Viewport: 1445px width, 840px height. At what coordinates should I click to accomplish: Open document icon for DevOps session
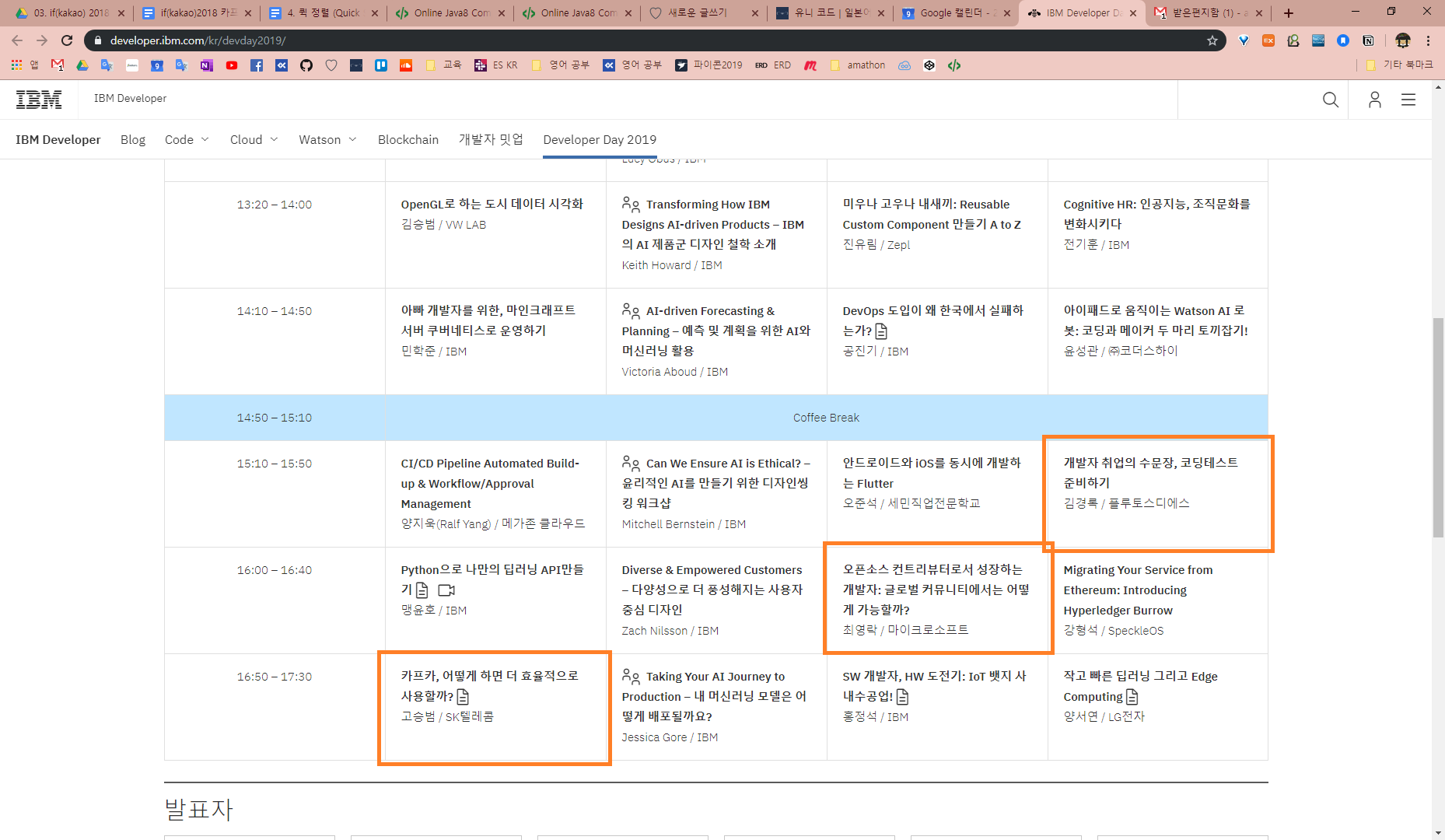[x=881, y=331]
